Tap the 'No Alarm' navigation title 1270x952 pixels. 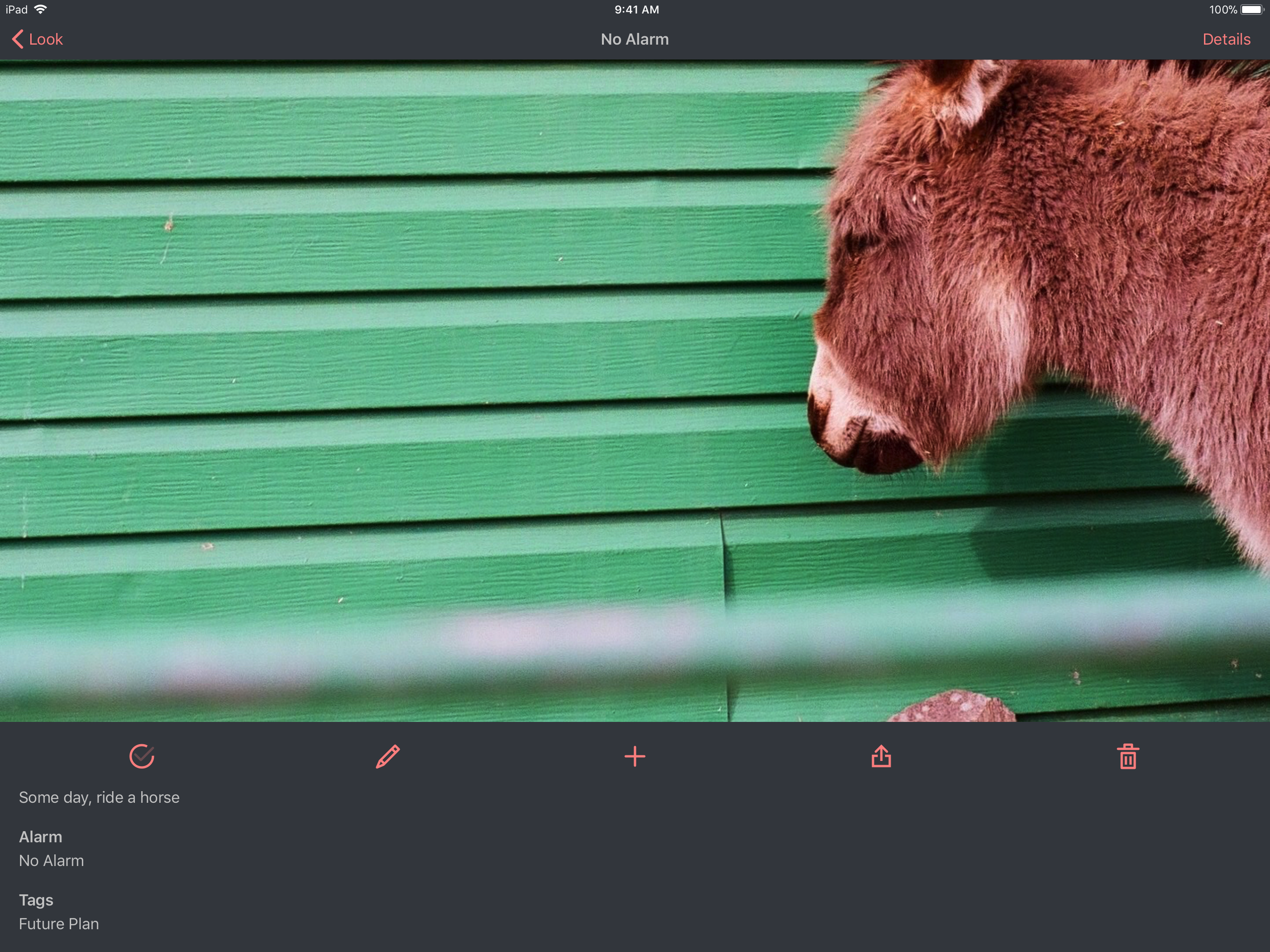tap(635, 39)
